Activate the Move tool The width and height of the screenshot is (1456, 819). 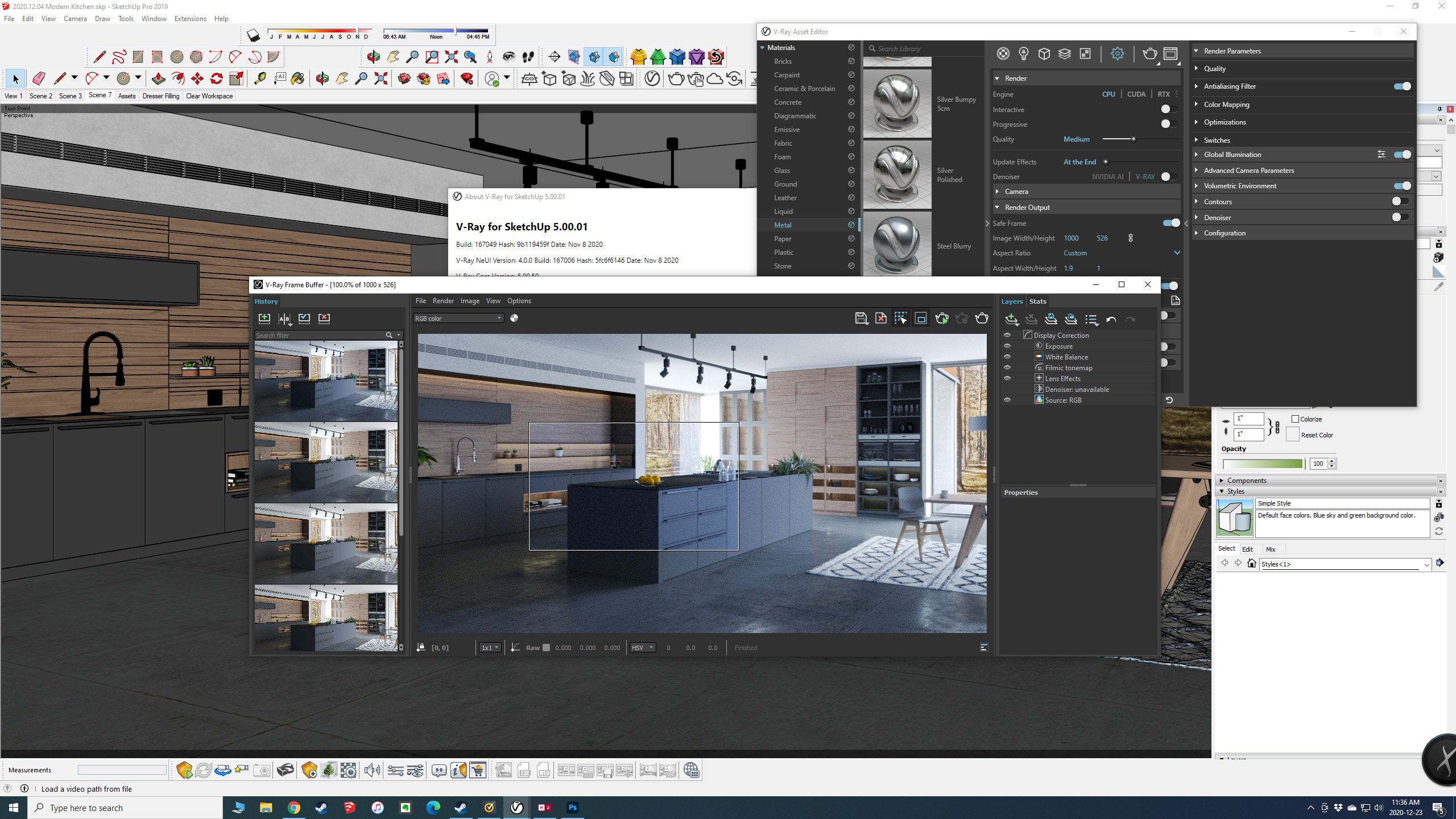(197, 78)
